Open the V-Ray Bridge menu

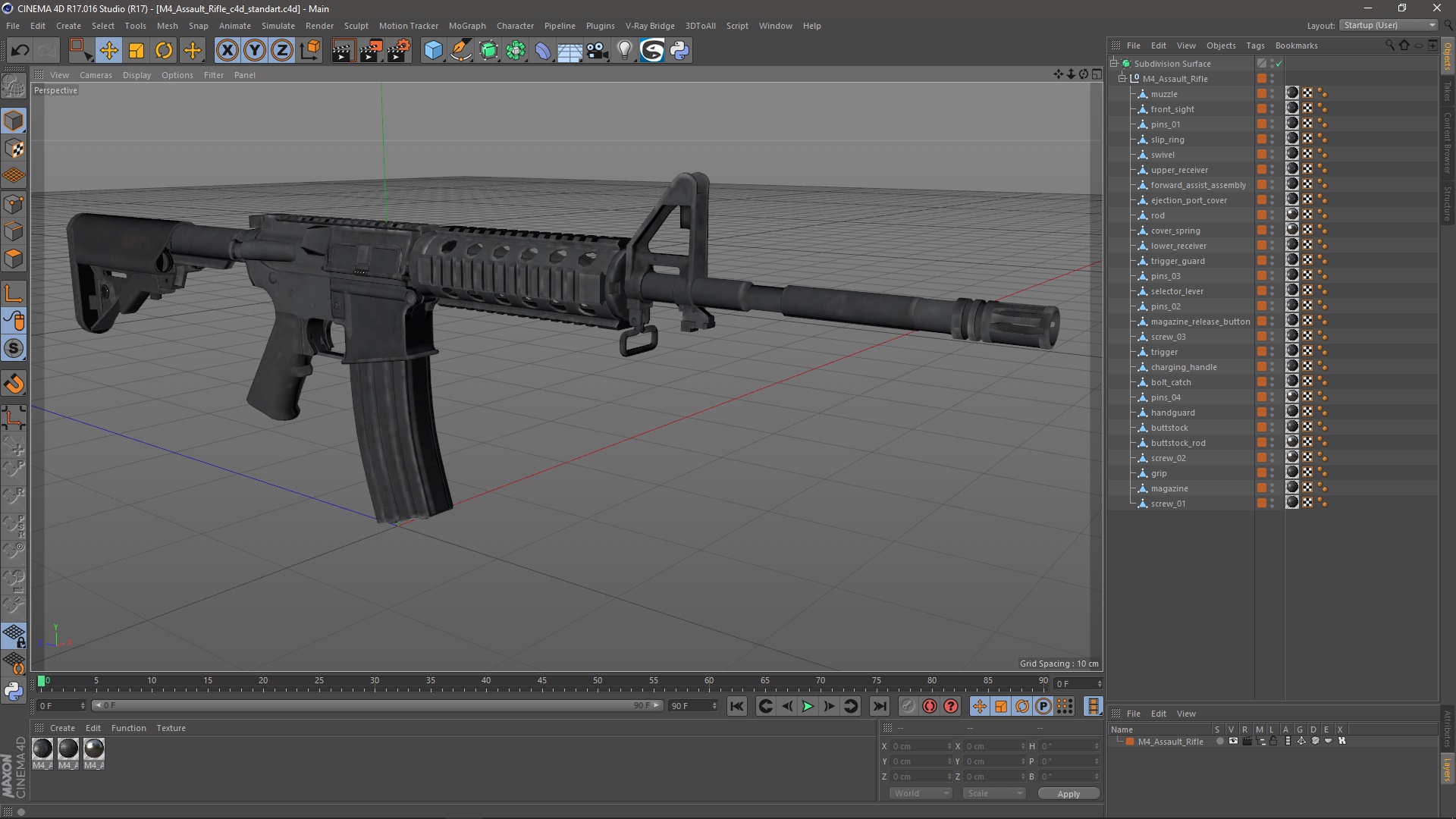(650, 26)
